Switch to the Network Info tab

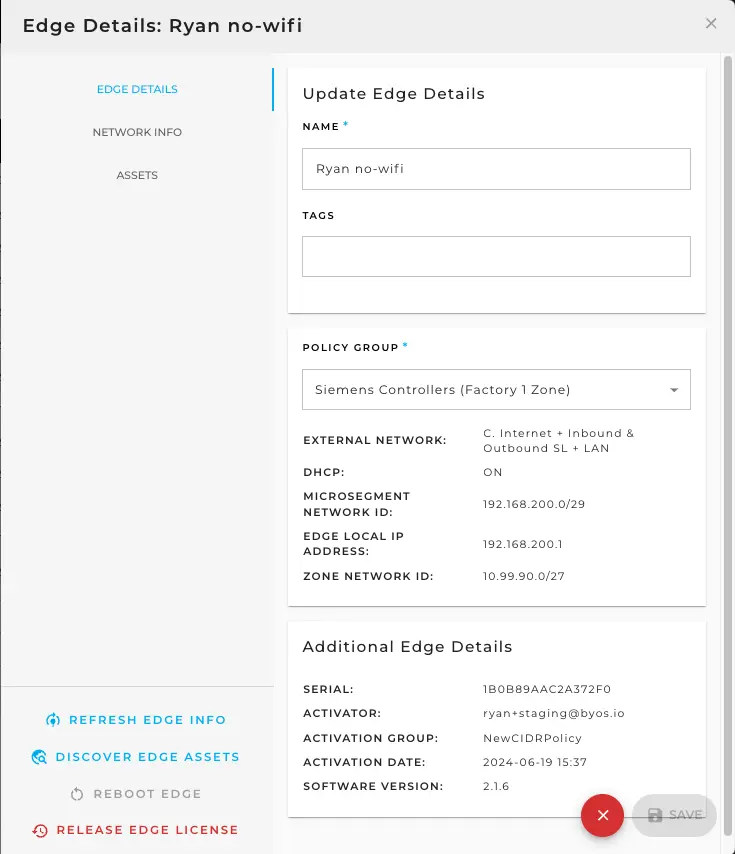137,132
